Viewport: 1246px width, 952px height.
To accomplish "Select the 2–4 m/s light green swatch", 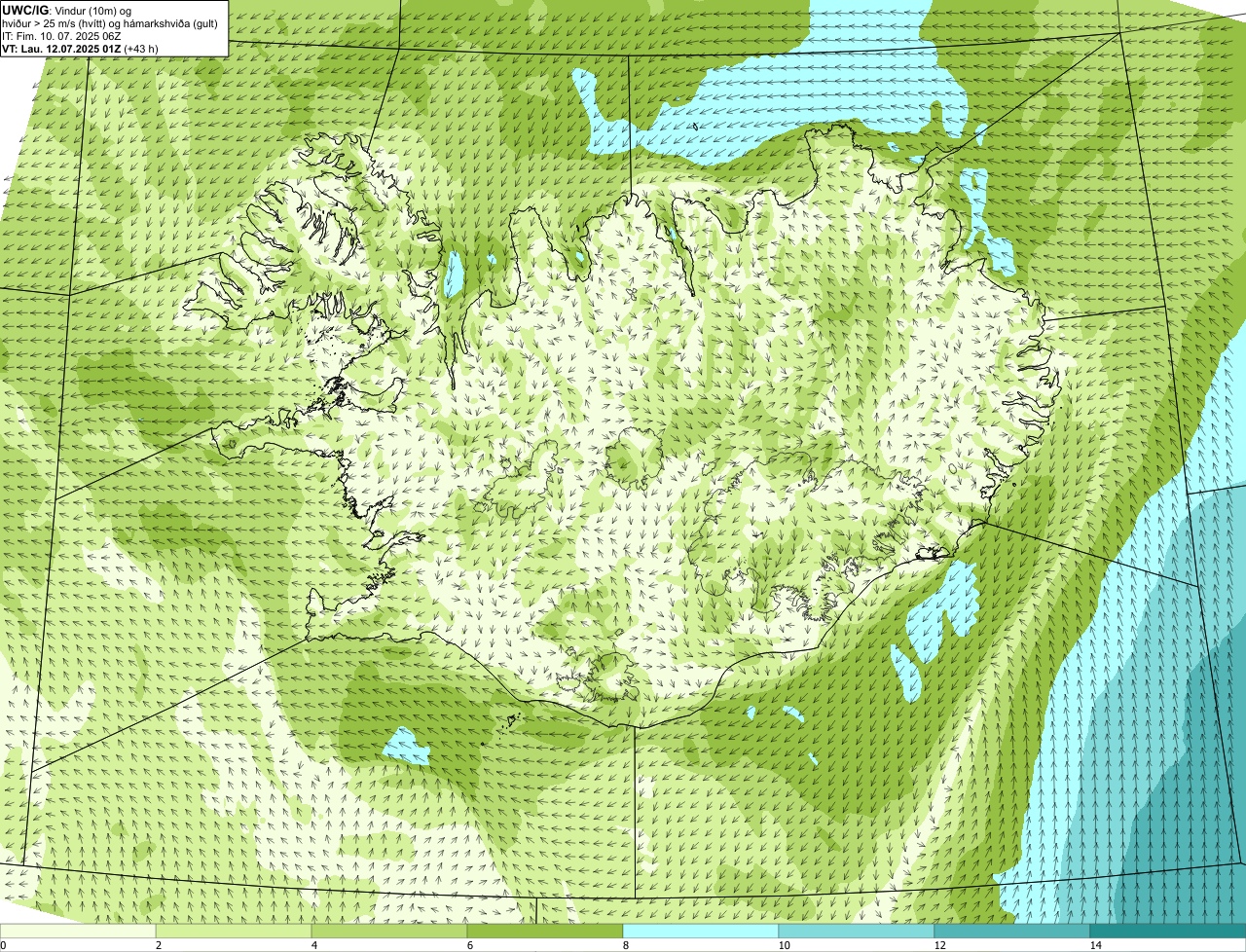I will [234, 932].
